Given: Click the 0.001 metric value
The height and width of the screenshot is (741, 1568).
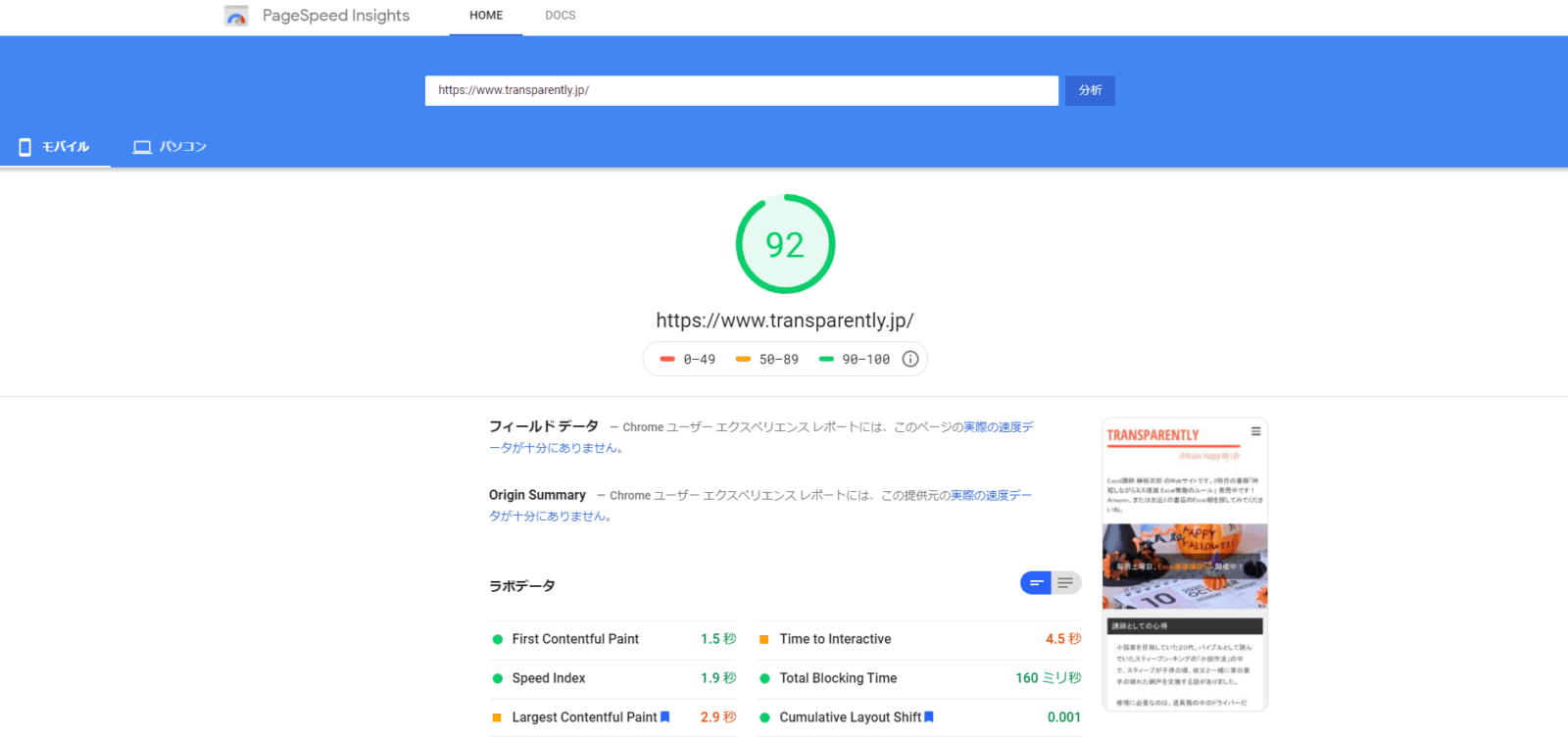Looking at the screenshot, I should pyautogui.click(x=1064, y=717).
